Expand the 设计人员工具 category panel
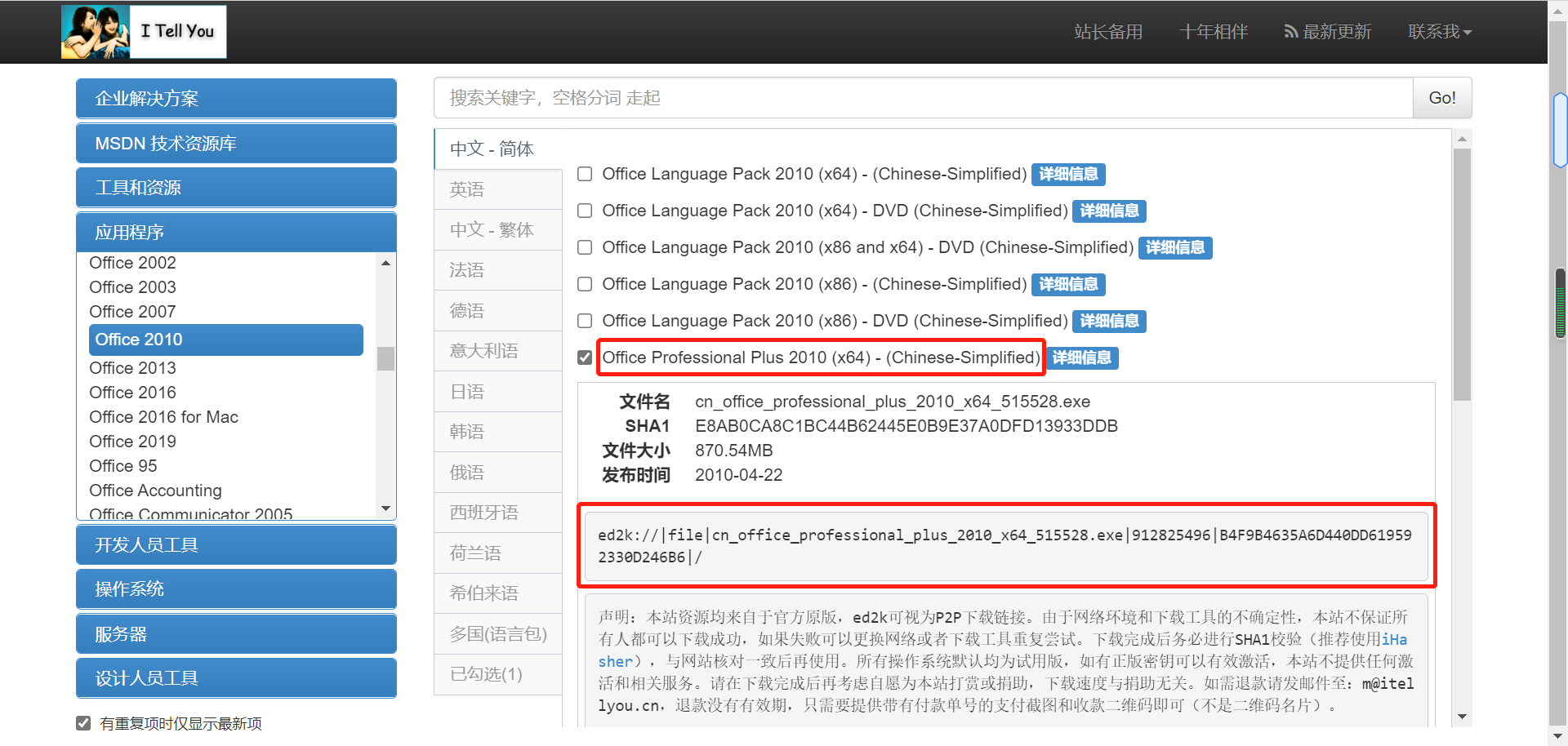Image resolution: width=1568 pixels, height=746 pixels. (x=236, y=678)
